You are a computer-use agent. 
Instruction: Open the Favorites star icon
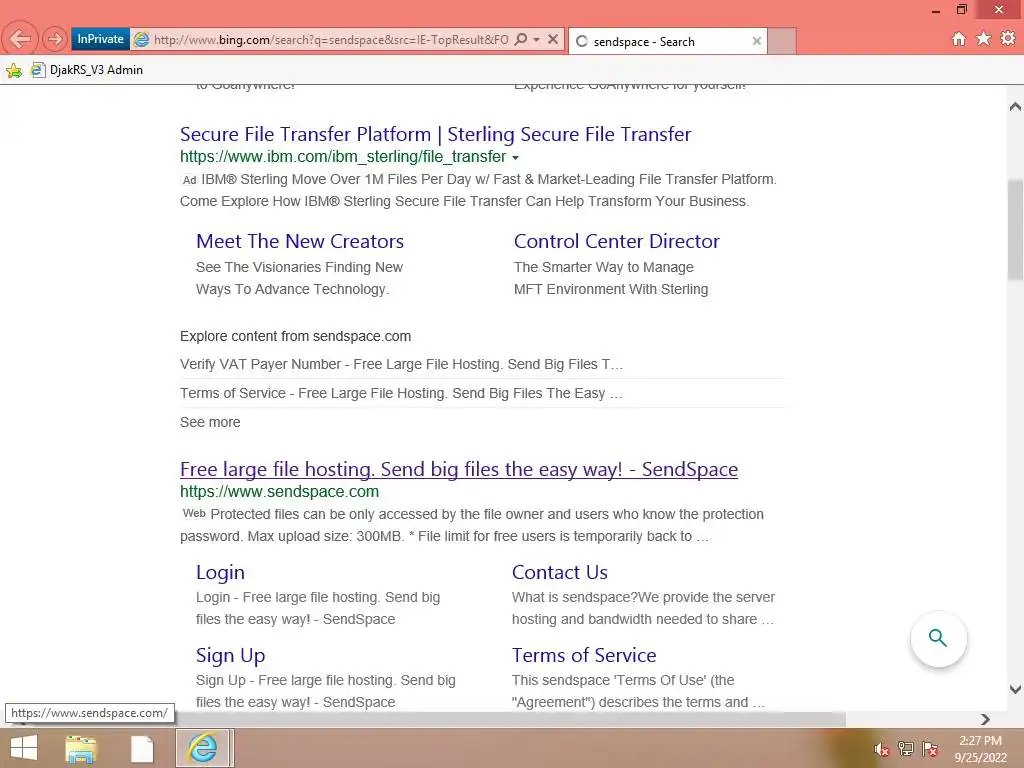pyautogui.click(x=983, y=39)
